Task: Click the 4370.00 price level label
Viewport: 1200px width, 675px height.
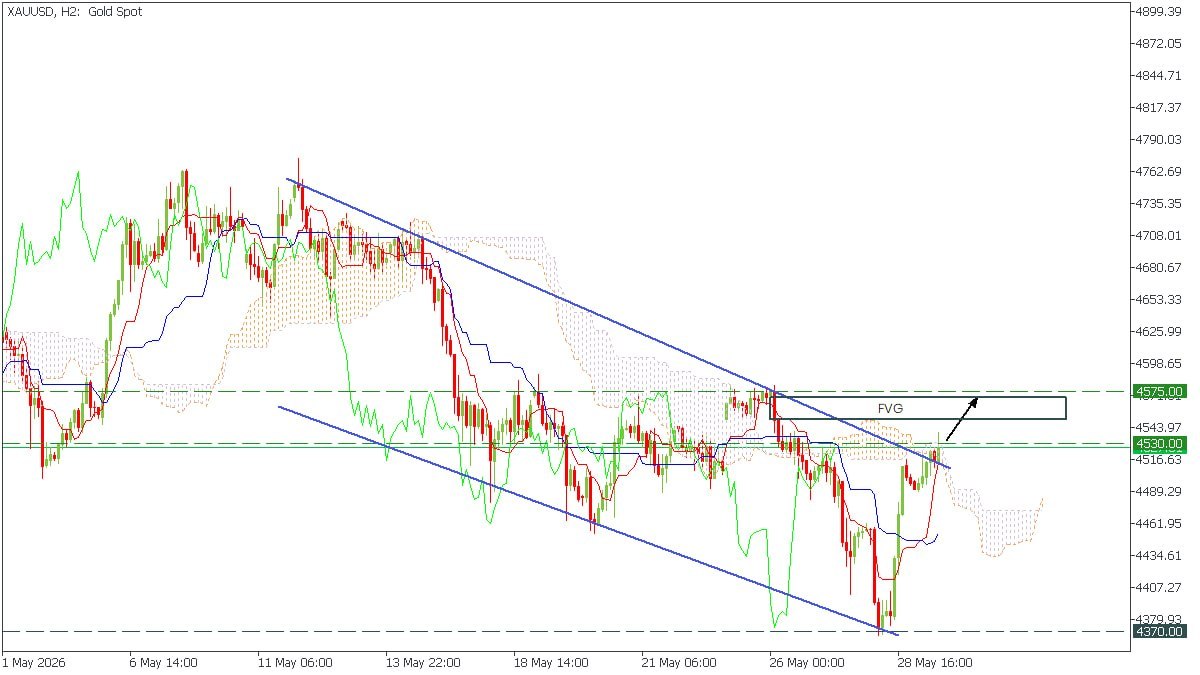Action: [1159, 631]
